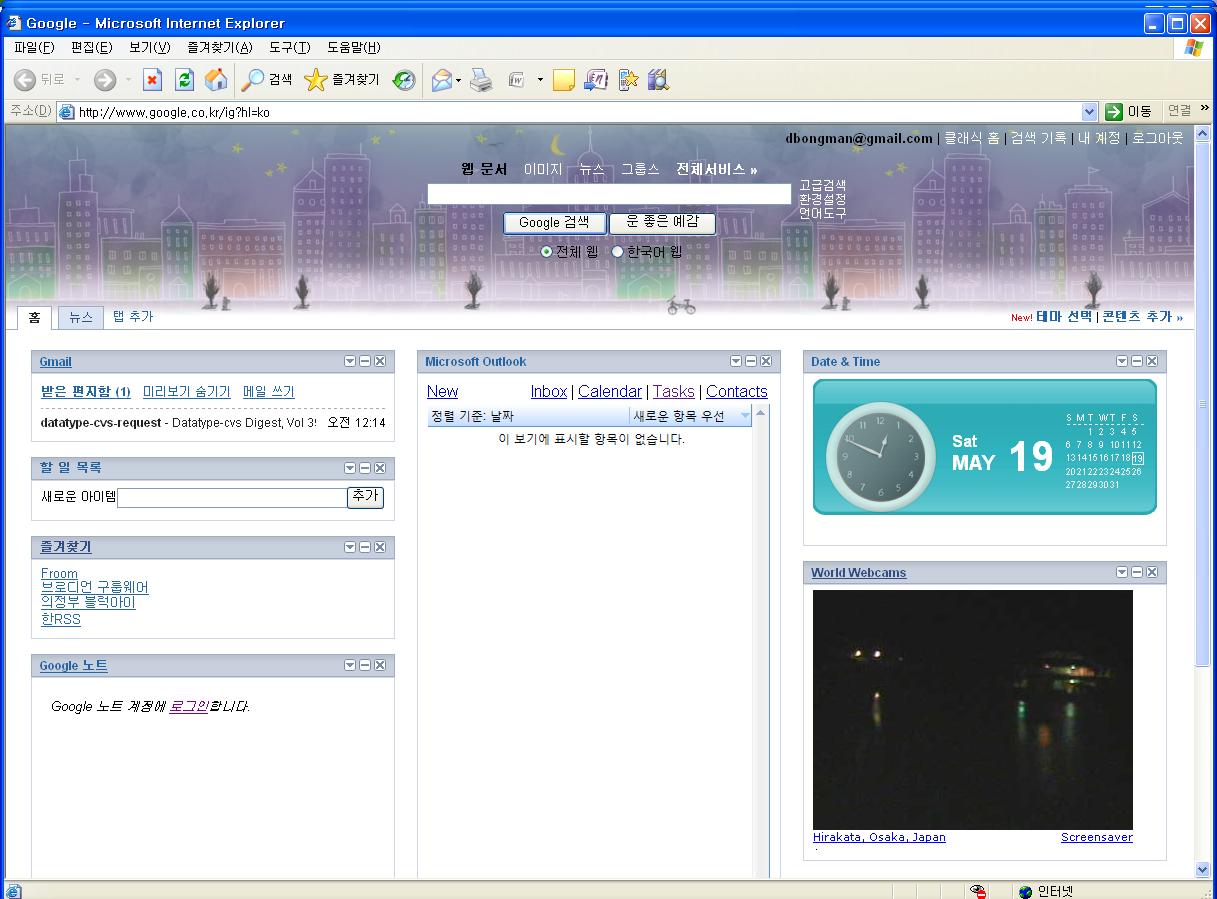This screenshot has height=899, width=1217.
Task: Open the 편집(E) menu
Action: [91, 47]
